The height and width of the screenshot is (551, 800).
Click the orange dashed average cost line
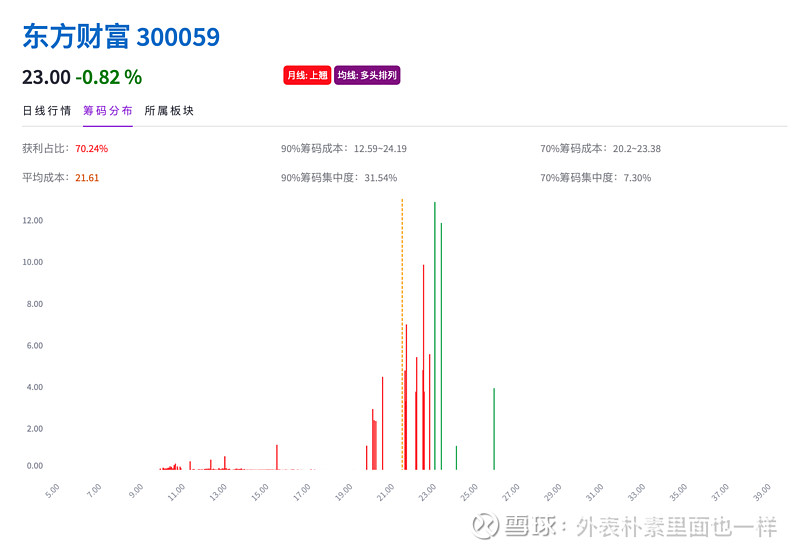coord(402,334)
